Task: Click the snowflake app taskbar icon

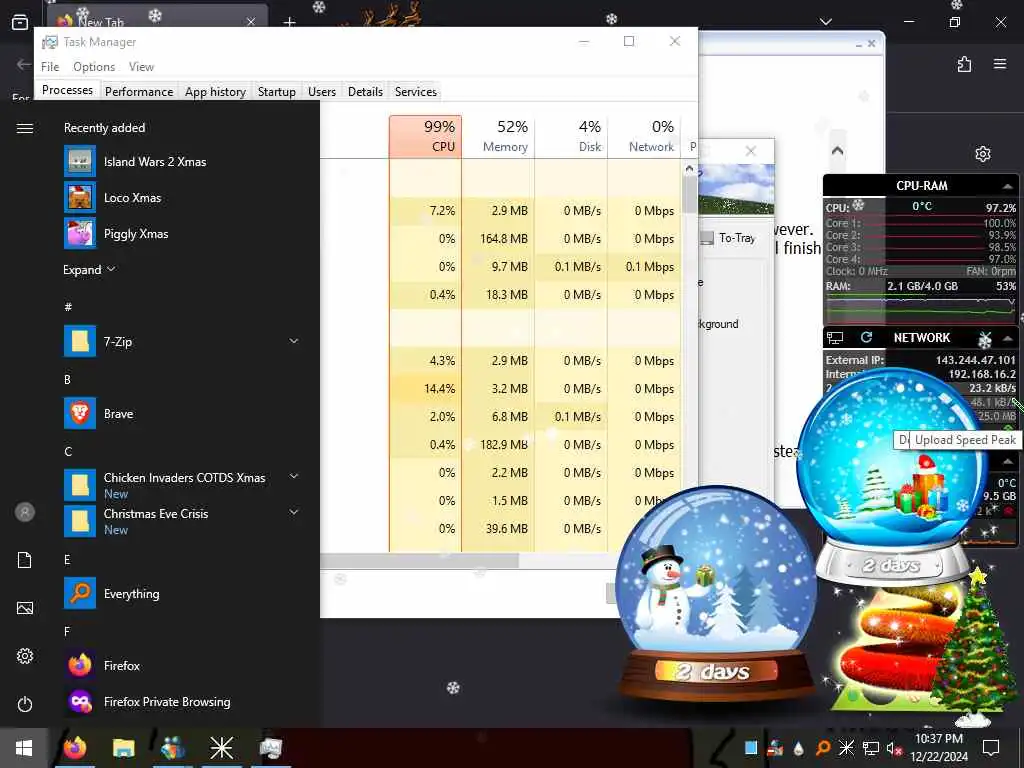Action: point(221,748)
